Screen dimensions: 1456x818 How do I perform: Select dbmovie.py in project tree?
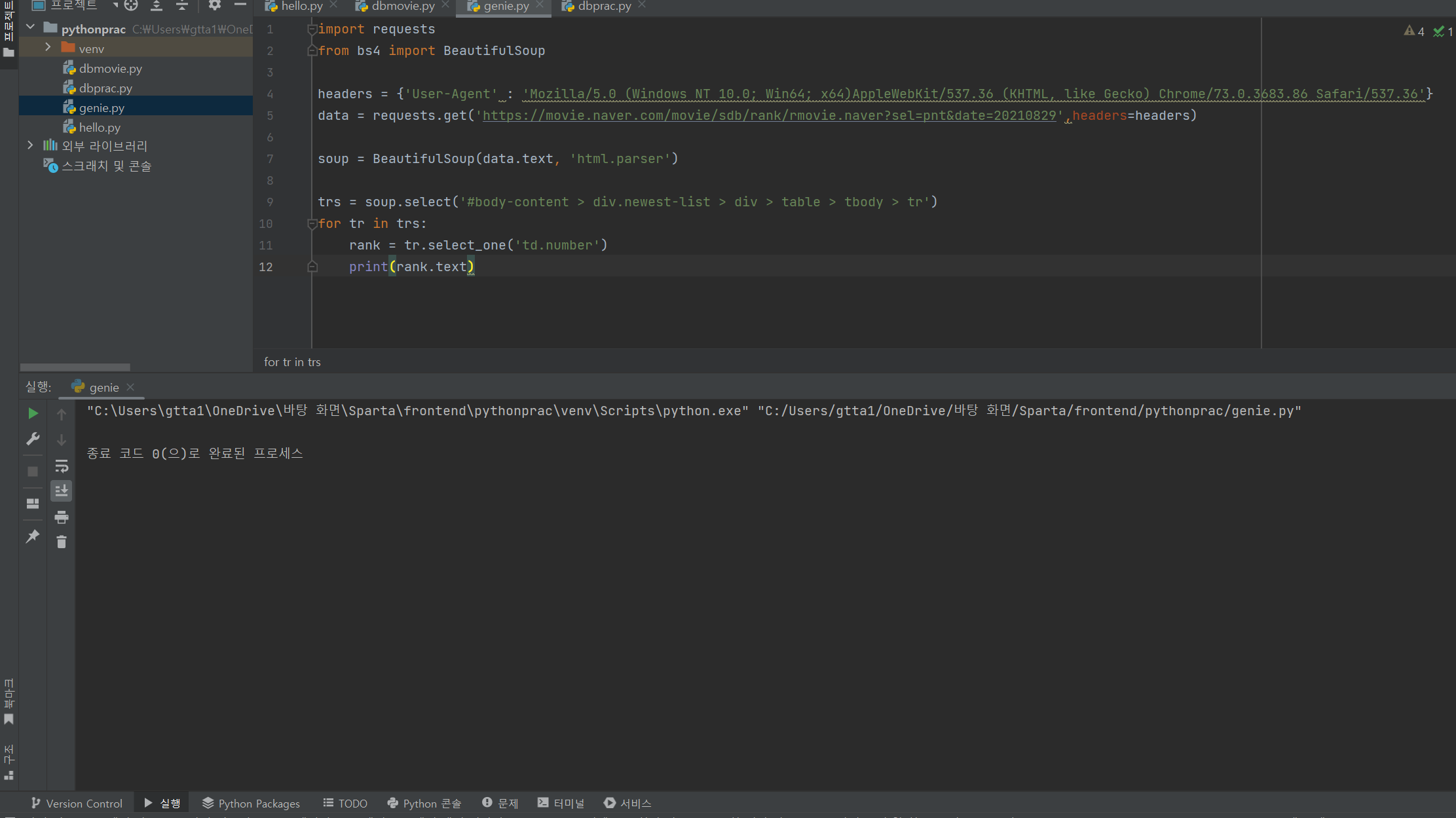point(110,69)
